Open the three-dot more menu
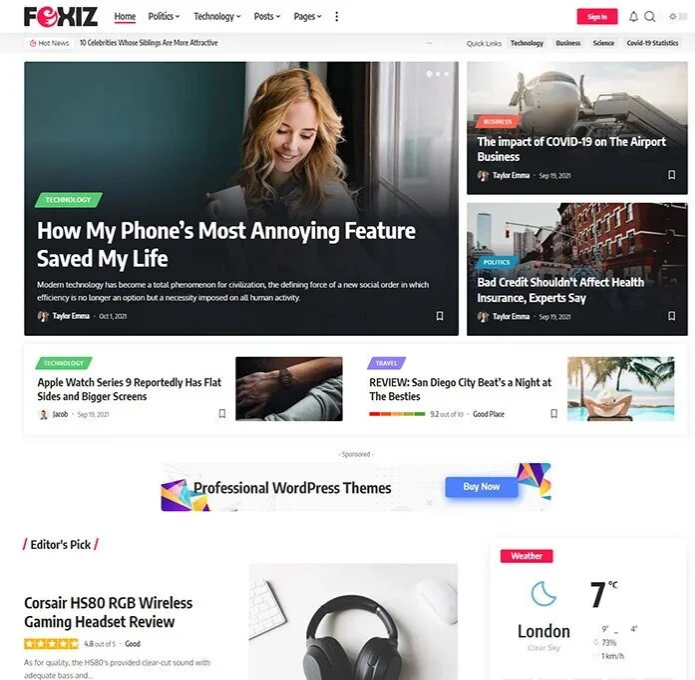The height and width of the screenshot is (680, 695). click(336, 17)
